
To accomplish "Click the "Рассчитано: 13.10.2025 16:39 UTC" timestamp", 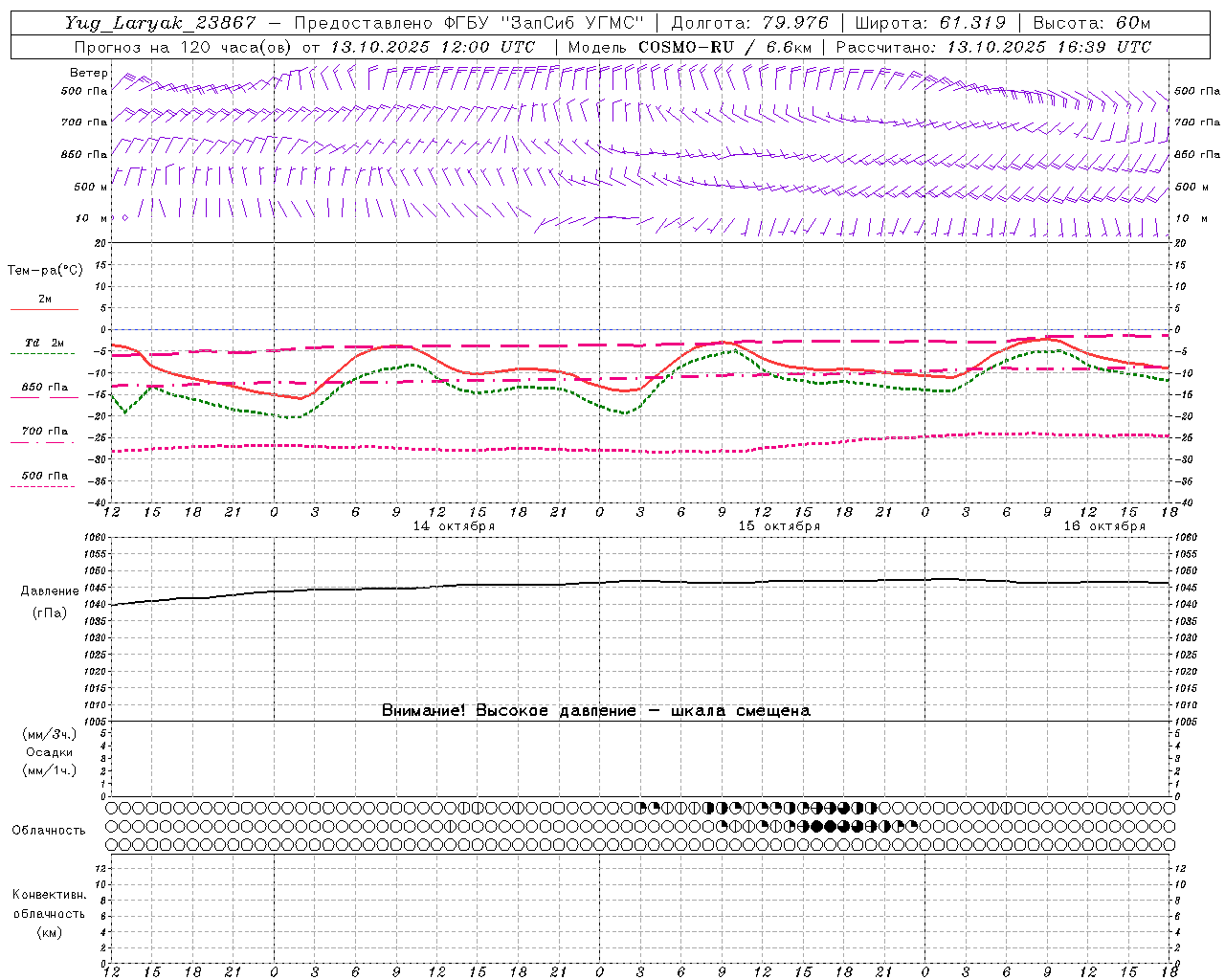I will pyautogui.click(x=993, y=47).
